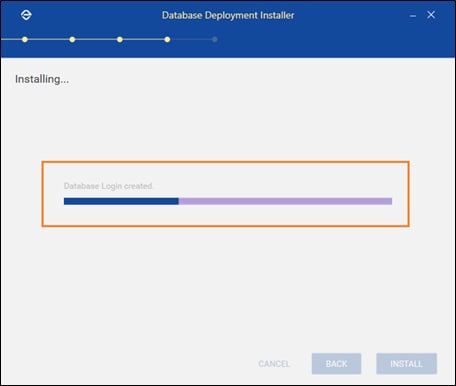Close the installer with the X icon
The width and height of the screenshot is (456, 386).
[431, 15]
